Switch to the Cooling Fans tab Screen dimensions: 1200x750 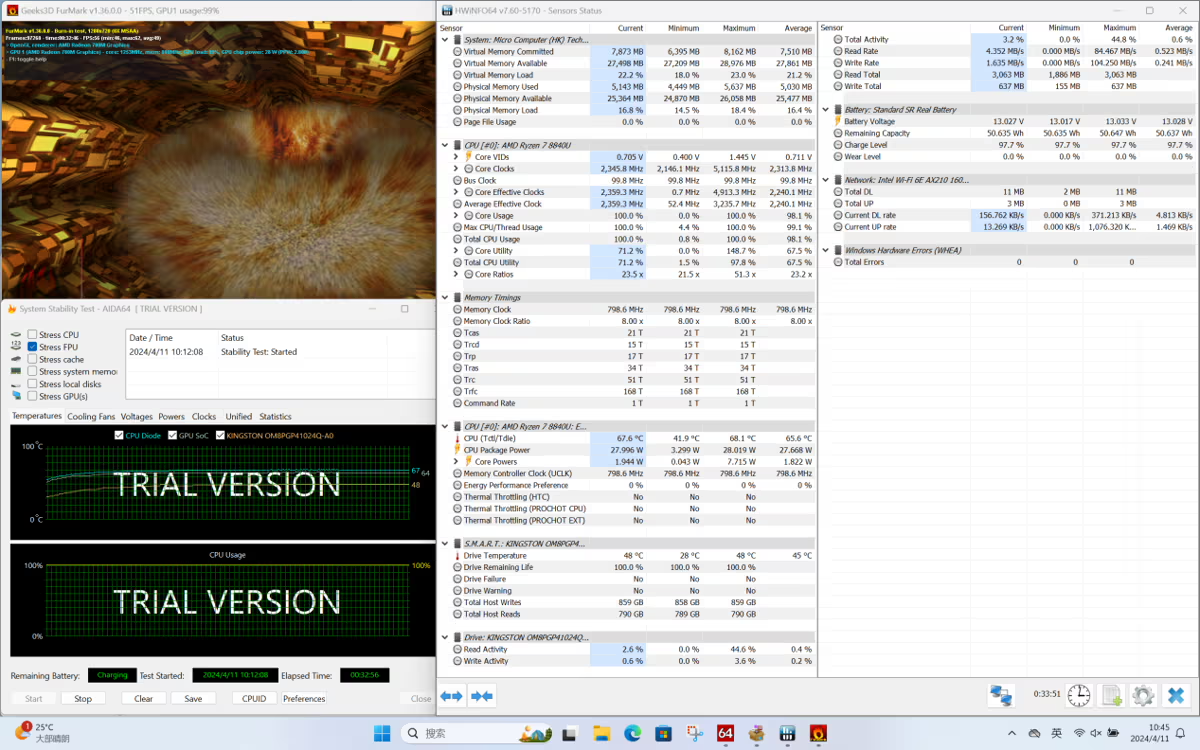tap(91, 417)
